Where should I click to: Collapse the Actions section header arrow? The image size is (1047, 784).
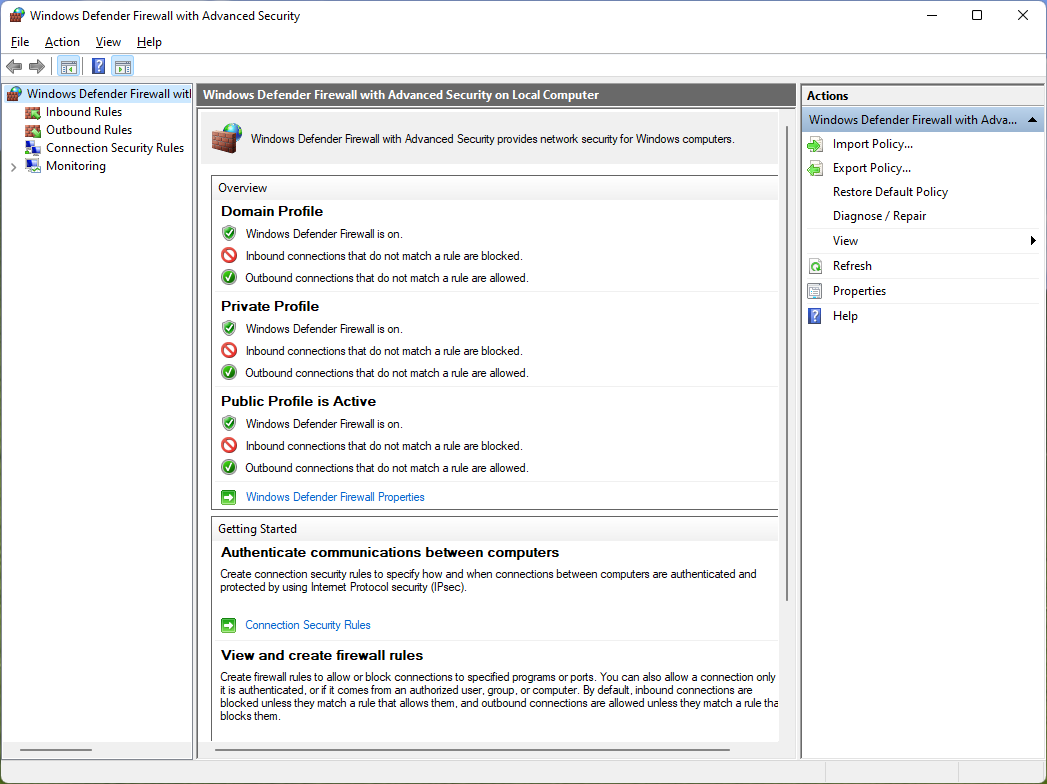(x=1032, y=120)
